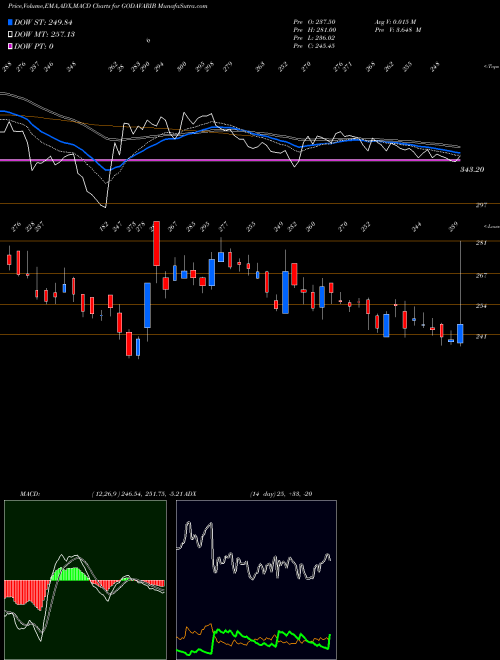Click the last blue candle with long wick
The width and height of the screenshot is (500, 660).
tap(460, 333)
